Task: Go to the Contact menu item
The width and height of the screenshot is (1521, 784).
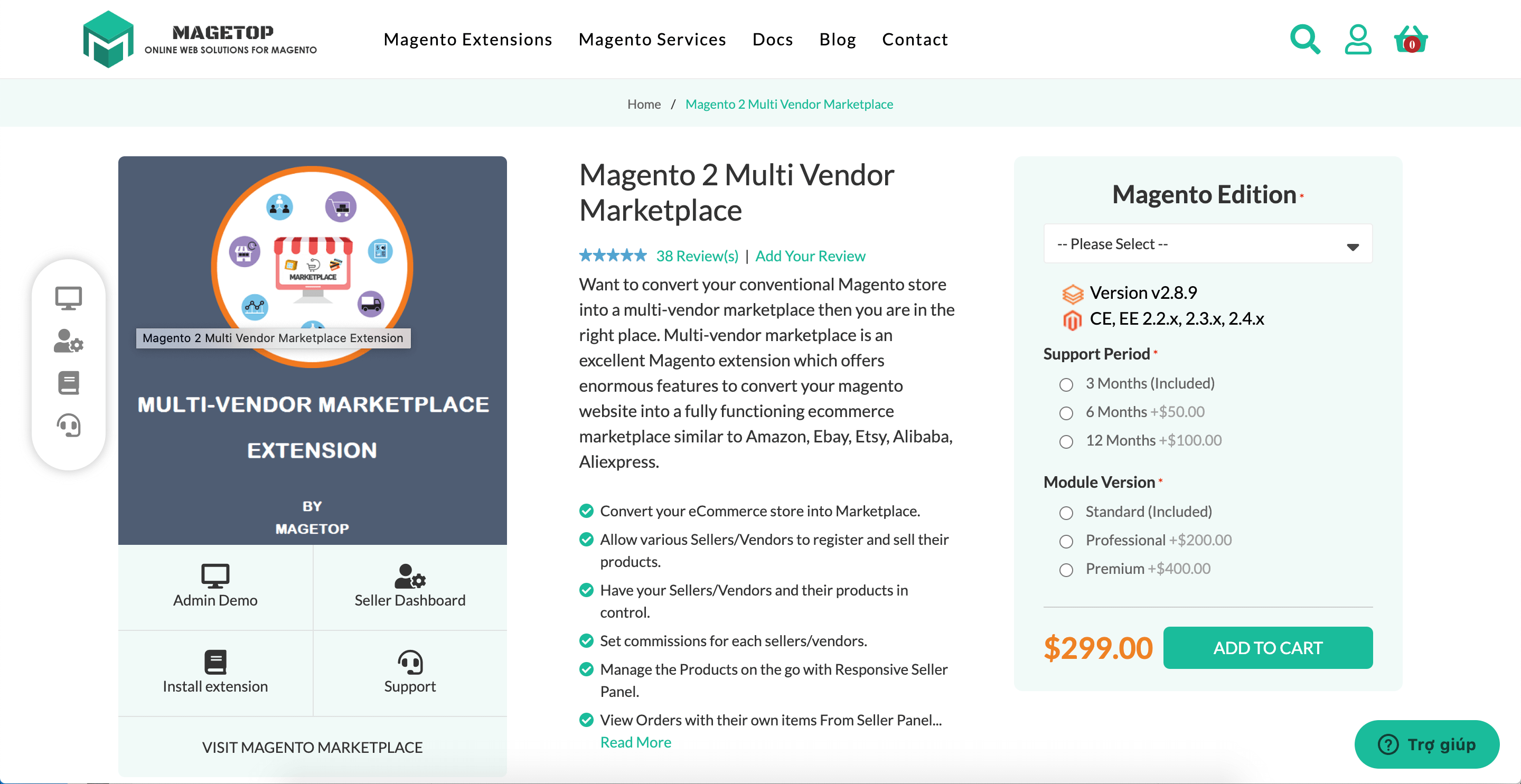Action: [915, 39]
